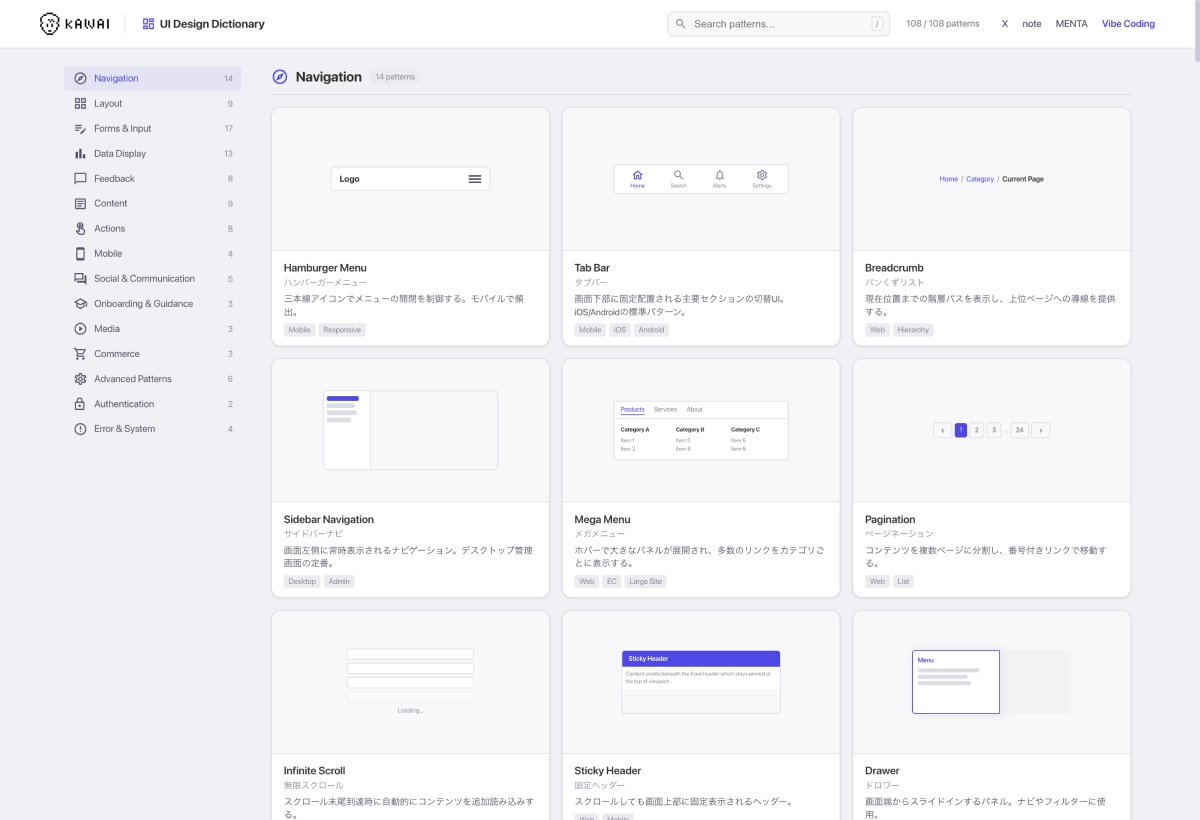The image size is (1200, 820).
Task: Select Error & System in sidebar
Action: point(124,429)
